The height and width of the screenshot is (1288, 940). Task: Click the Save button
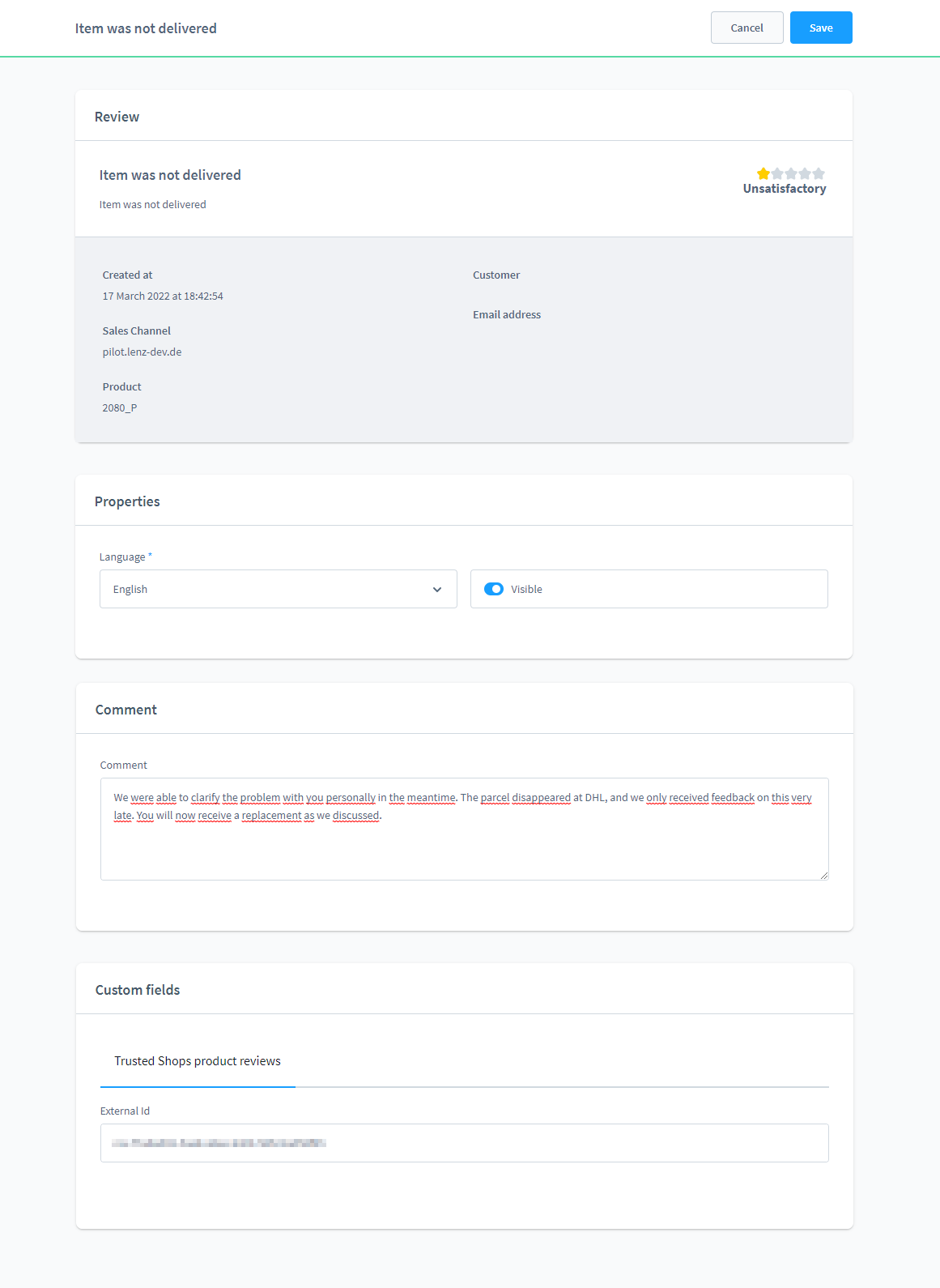(821, 28)
